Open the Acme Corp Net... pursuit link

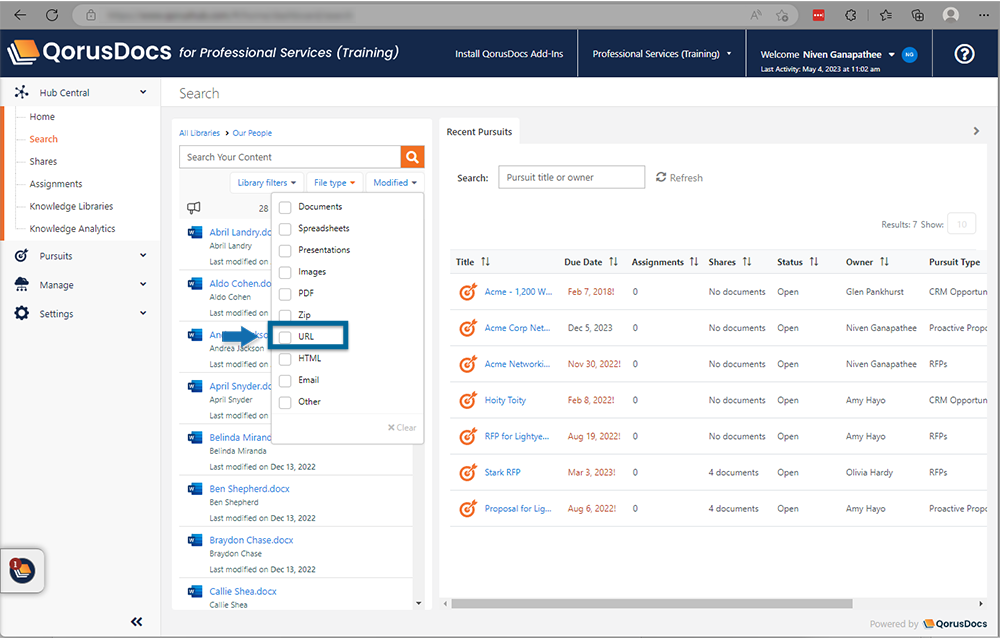pos(517,328)
